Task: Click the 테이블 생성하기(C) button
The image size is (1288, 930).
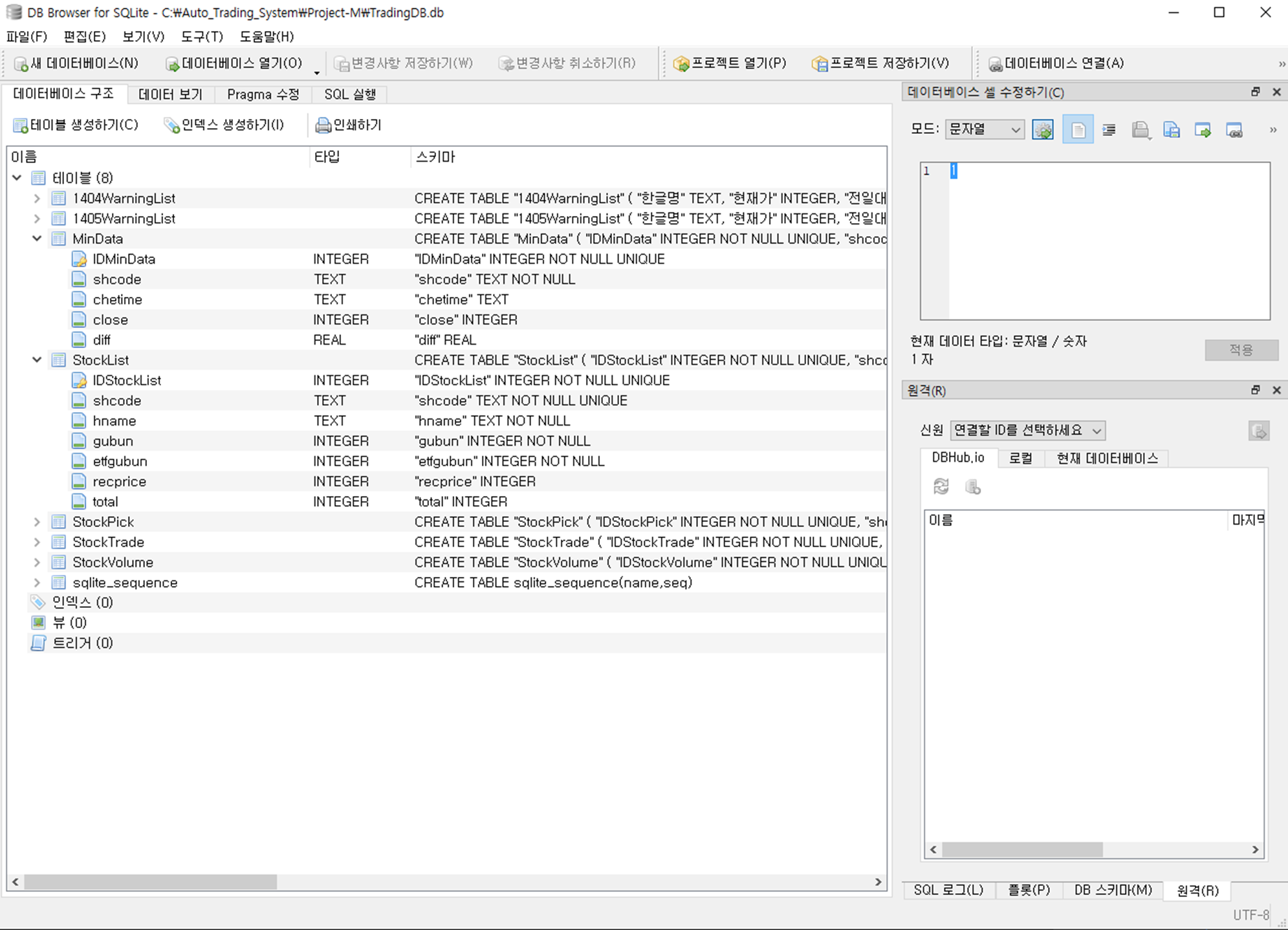Action: tap(76, 125)
